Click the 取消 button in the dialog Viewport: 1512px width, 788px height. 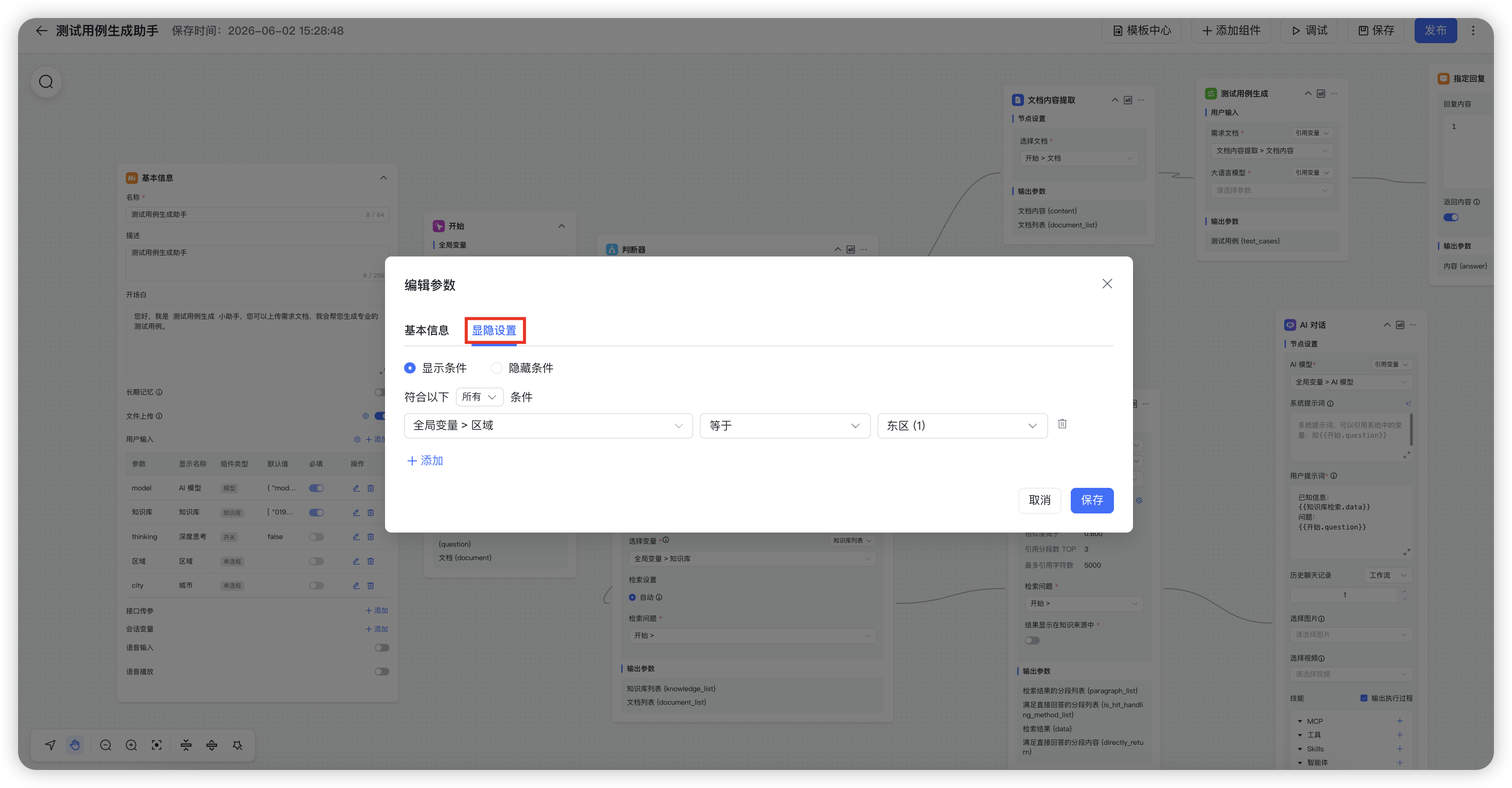[x=1040, y=500]
